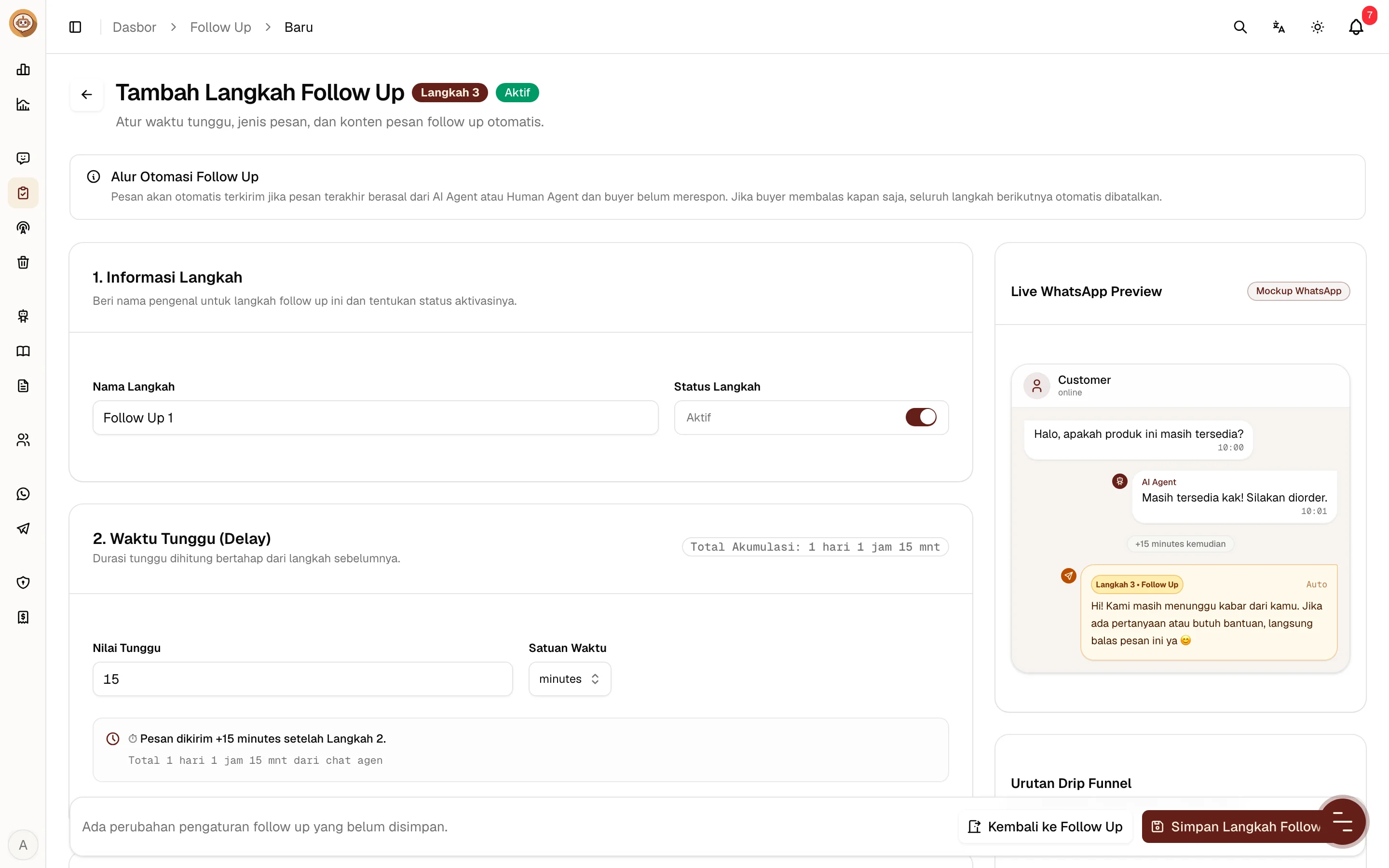The image size is (1389, 868).
Task: Open user avatar A in sidebar
Action: tap(23, 845)
